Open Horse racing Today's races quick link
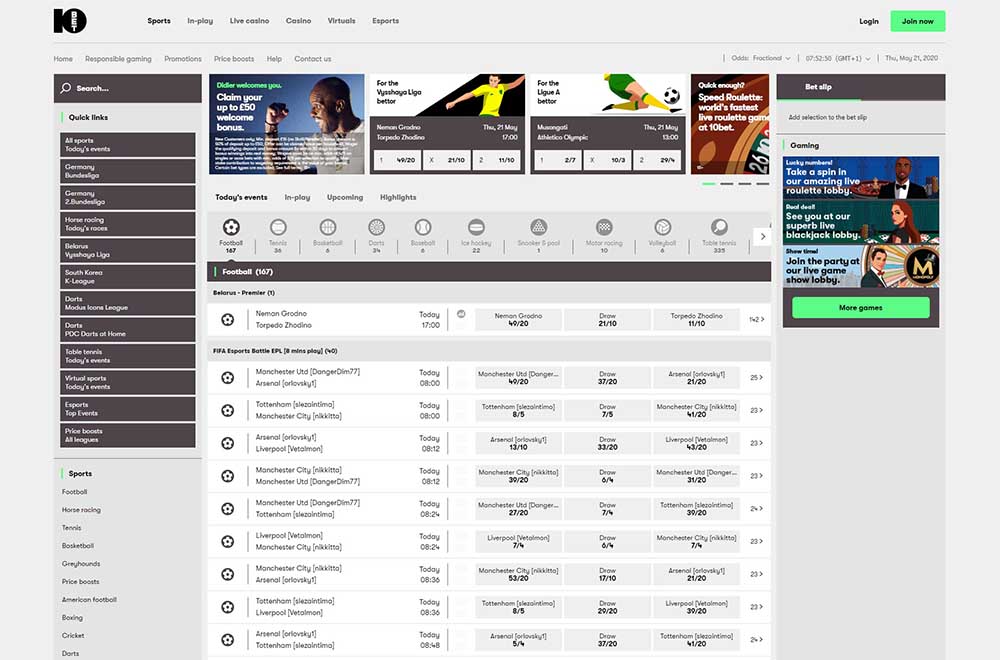 pos(128,224)
